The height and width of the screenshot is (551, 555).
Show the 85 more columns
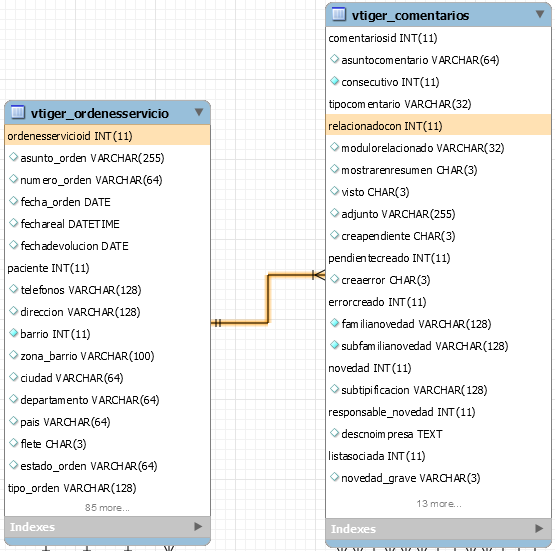[x=107, y=507]
